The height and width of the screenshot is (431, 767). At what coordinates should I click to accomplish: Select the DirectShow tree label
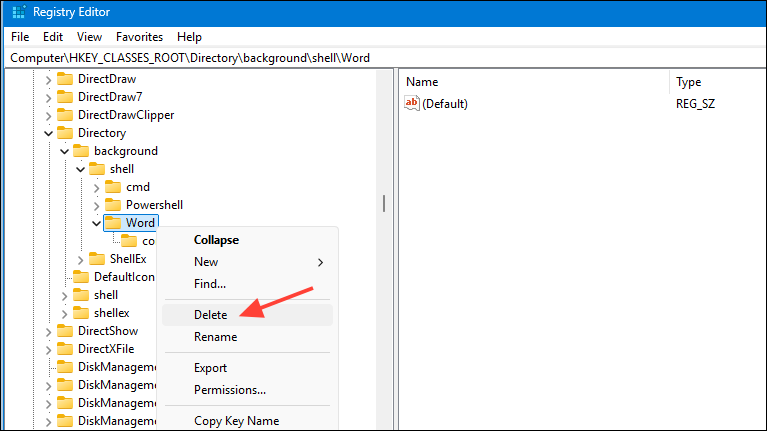click(x=108, y=331)
